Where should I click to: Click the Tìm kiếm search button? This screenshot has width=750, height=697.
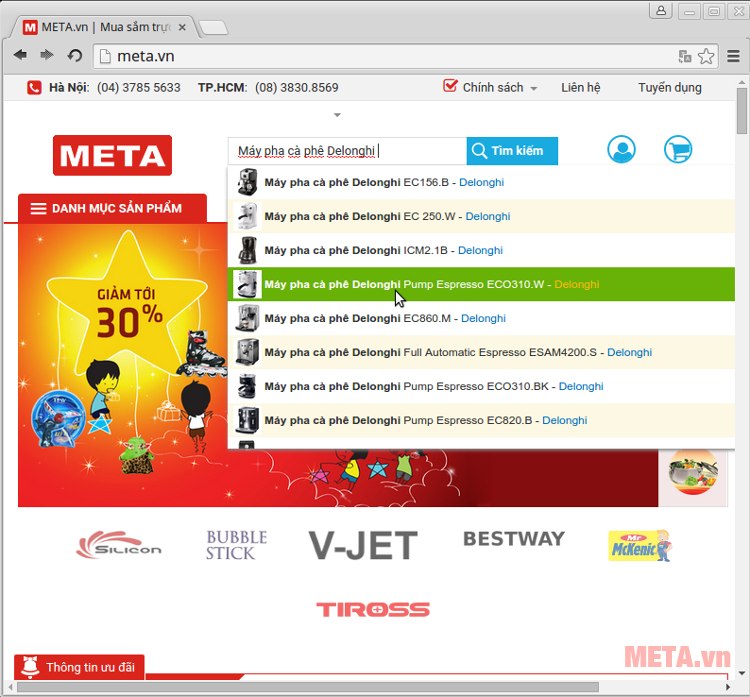[x=512, y=151]
